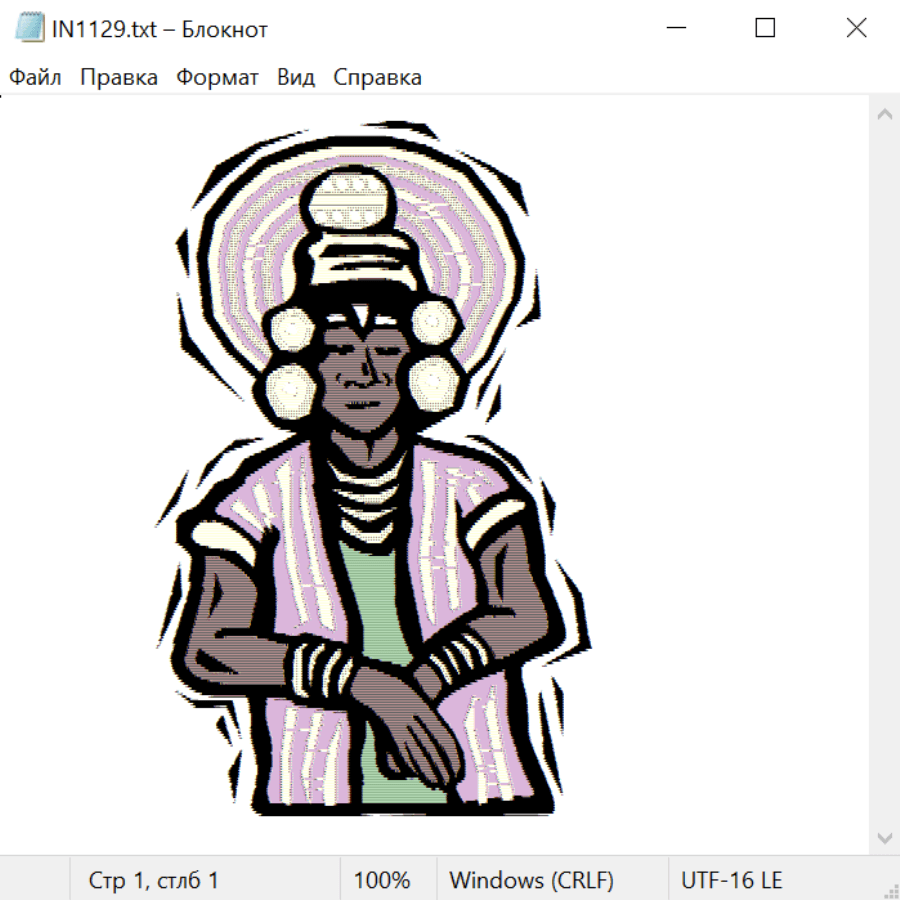This screenshot has height=900, width=900.
Task: Click the Notepad icon in title bar
Action: click(29, 29)
